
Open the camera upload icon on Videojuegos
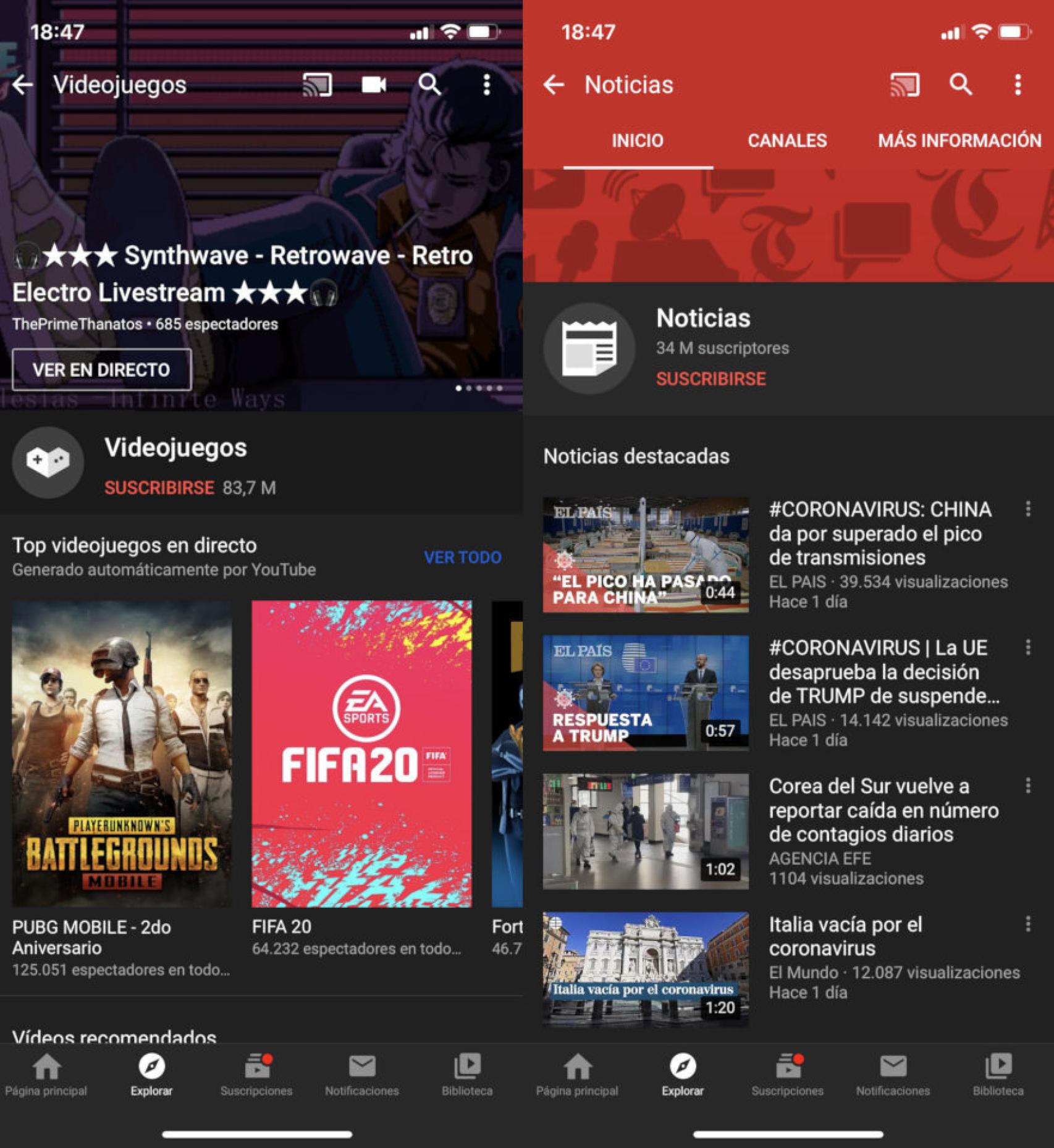pos(374,85)
